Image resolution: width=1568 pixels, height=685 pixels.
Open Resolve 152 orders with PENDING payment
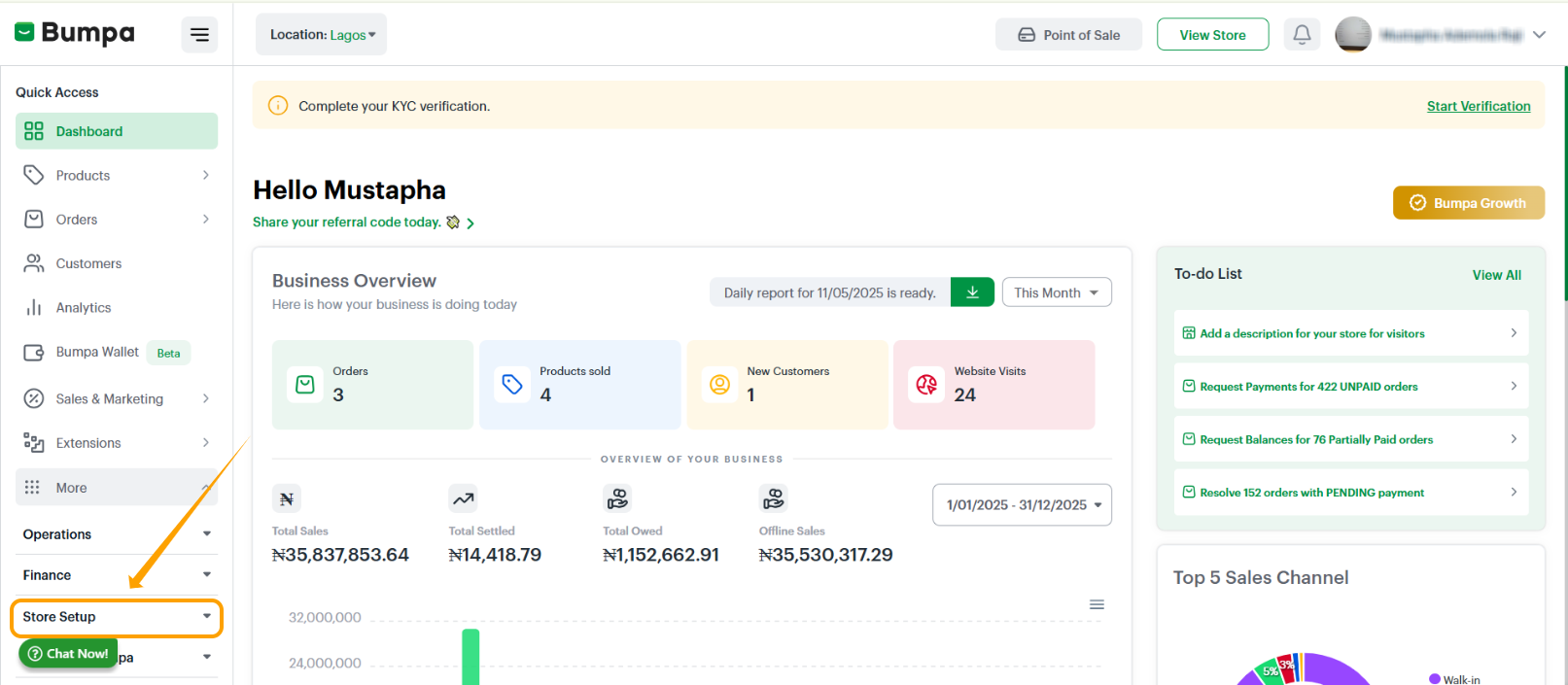(1351, 493)
